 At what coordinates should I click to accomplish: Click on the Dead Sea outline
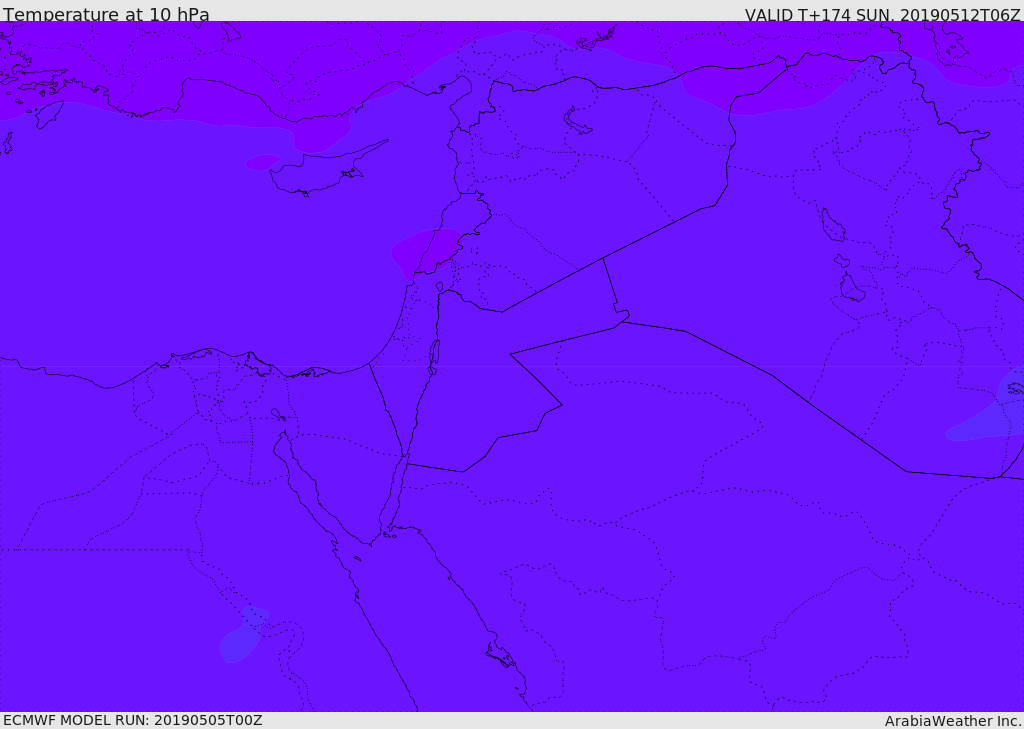(434, 355)
